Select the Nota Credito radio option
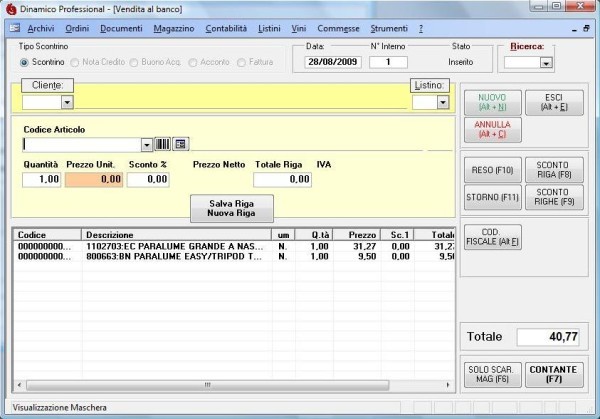 click(x=75, y=62)
